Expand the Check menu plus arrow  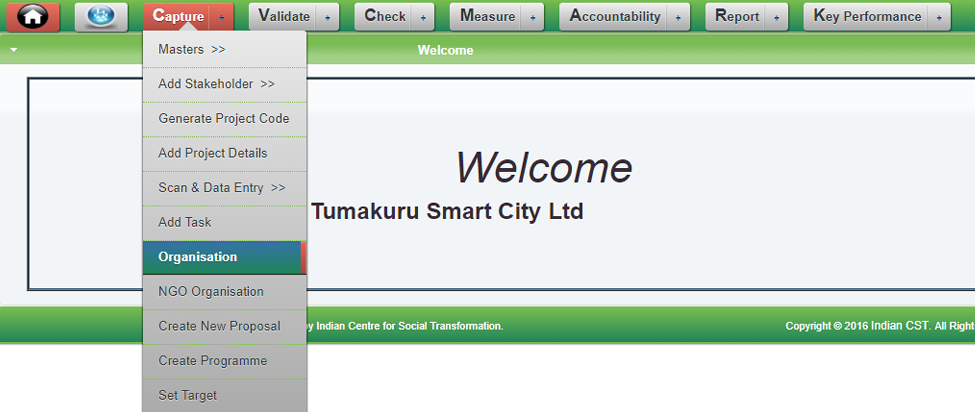pyautogui.click(x=423, y=17)
